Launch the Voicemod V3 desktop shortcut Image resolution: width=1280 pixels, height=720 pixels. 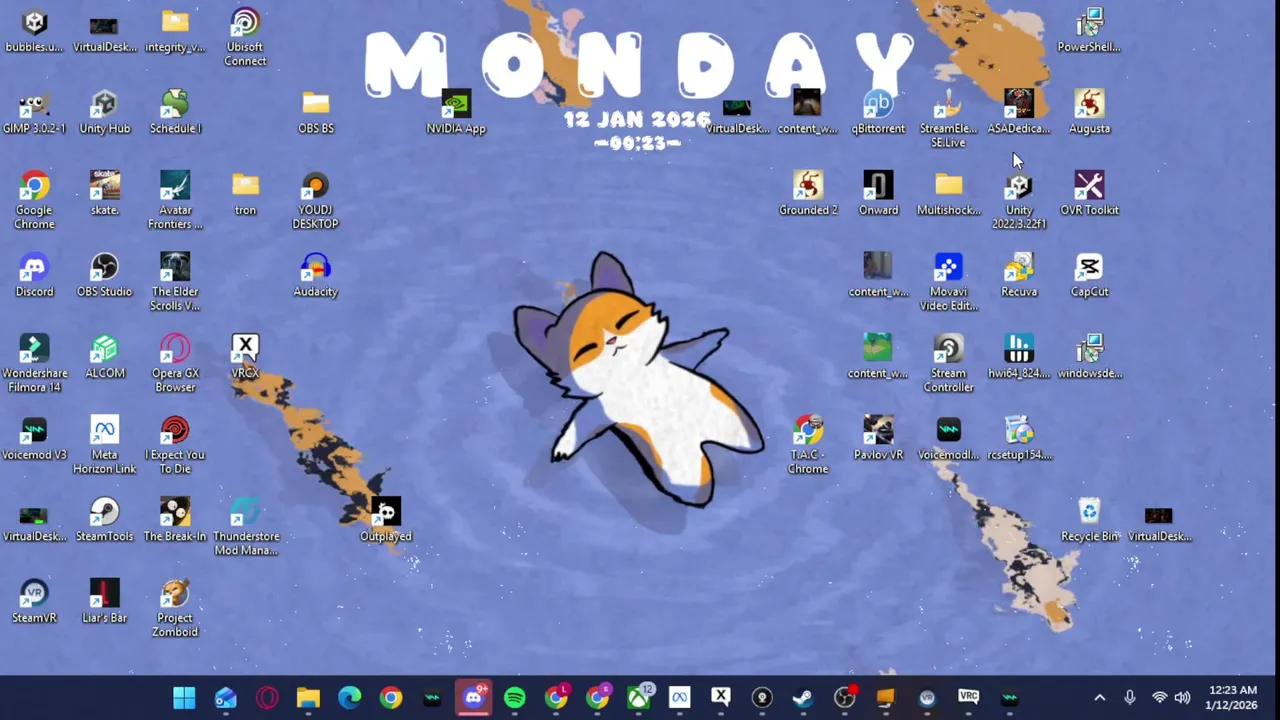tap(34, 438)
